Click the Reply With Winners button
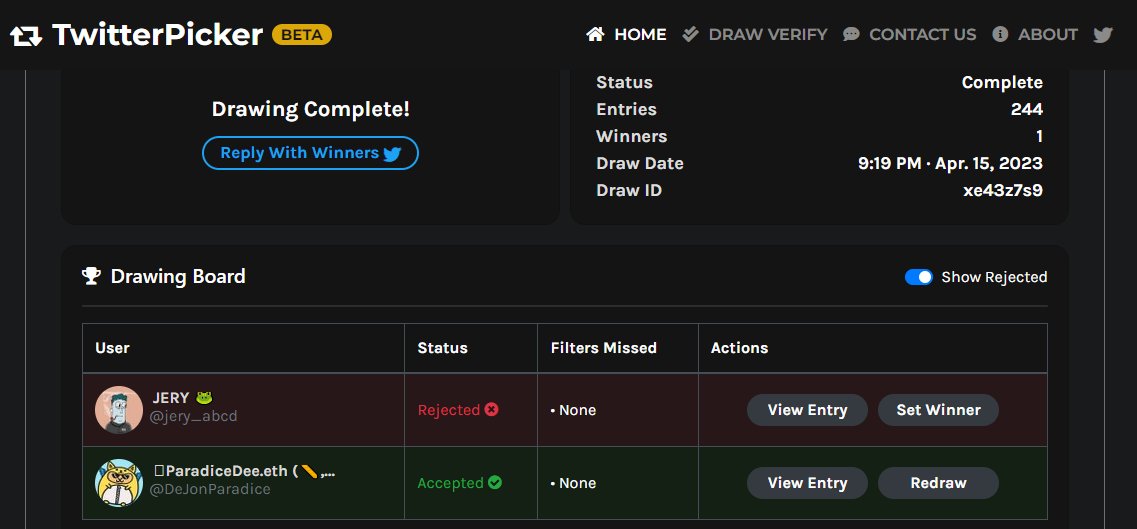 310,153
